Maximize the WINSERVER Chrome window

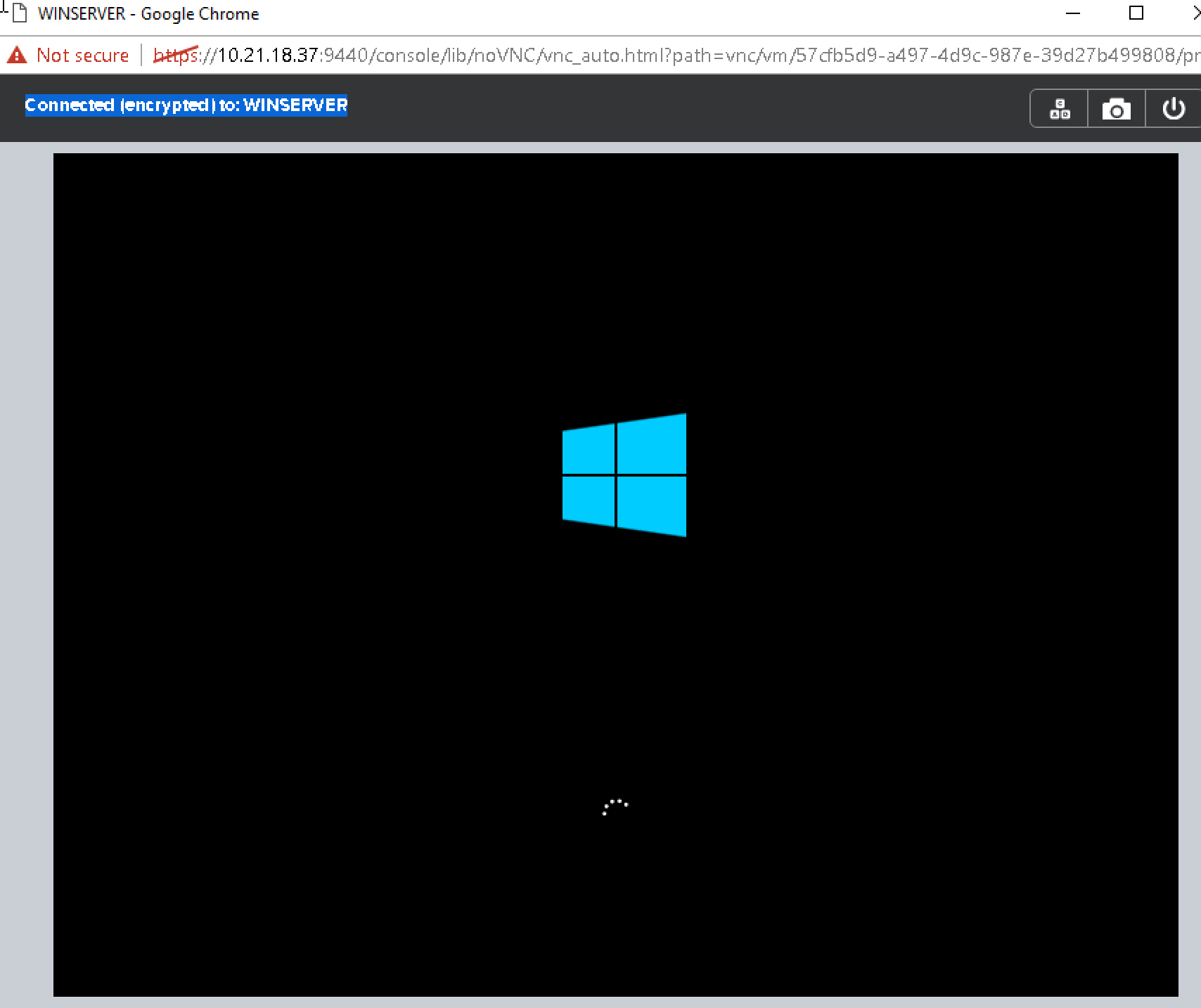tap(1136, 13)
